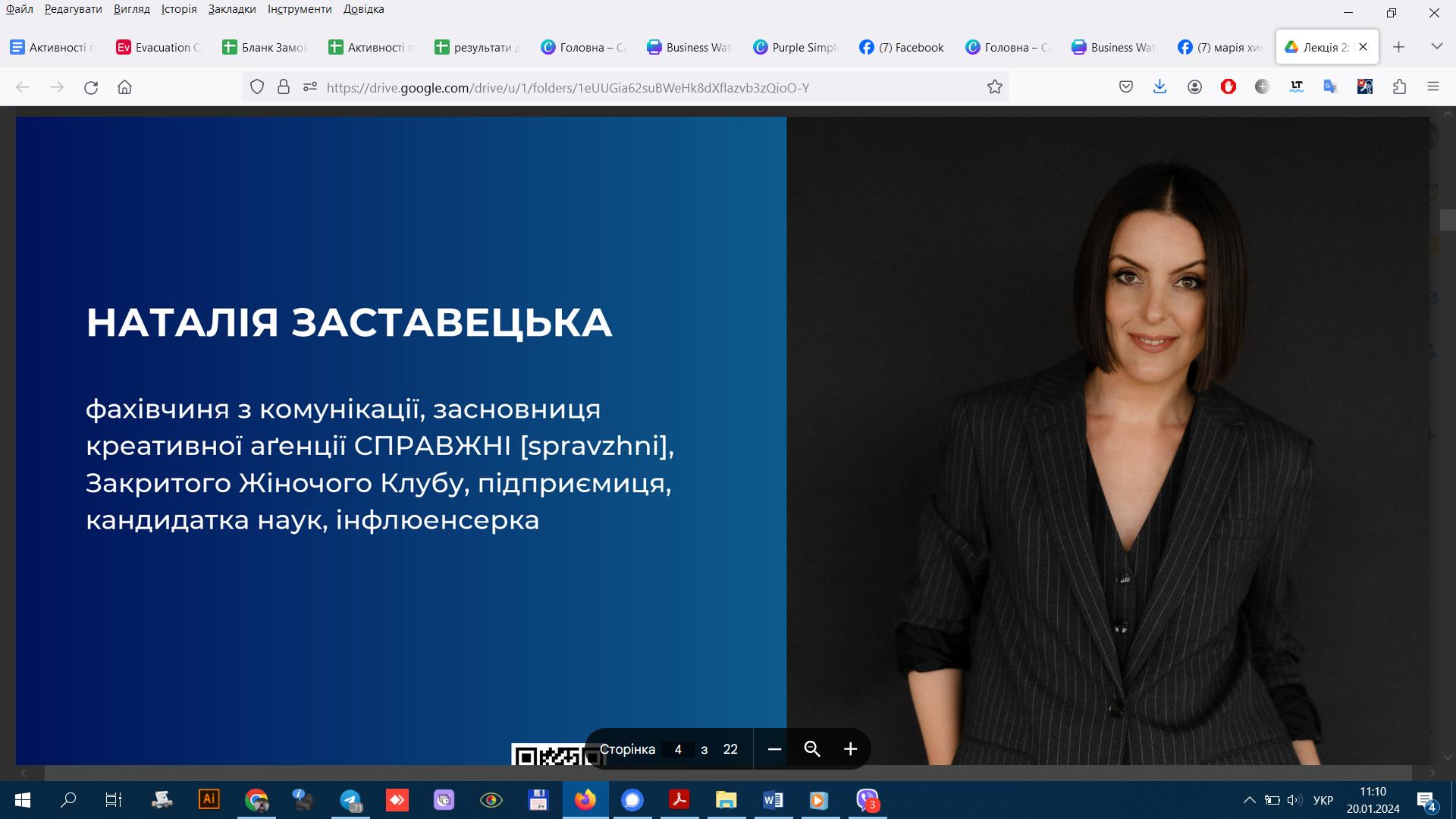
Task: Click the page number input field
Action: 678,749
